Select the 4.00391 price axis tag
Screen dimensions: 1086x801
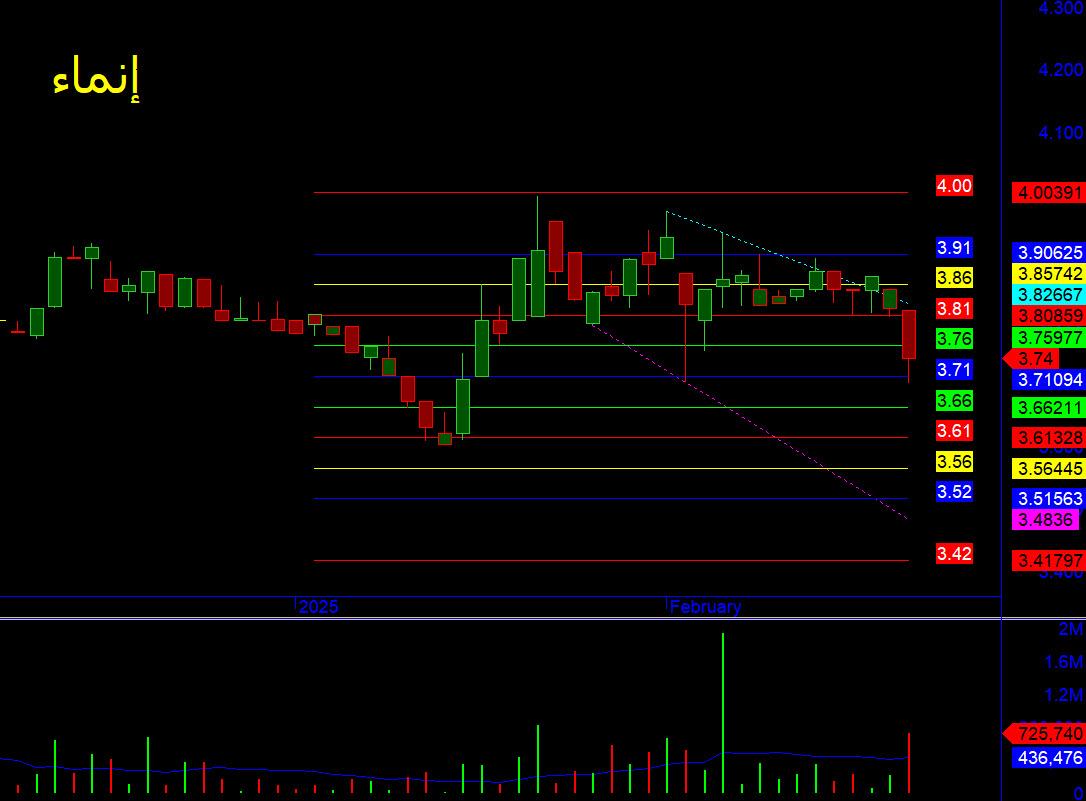coord(1049,192)
